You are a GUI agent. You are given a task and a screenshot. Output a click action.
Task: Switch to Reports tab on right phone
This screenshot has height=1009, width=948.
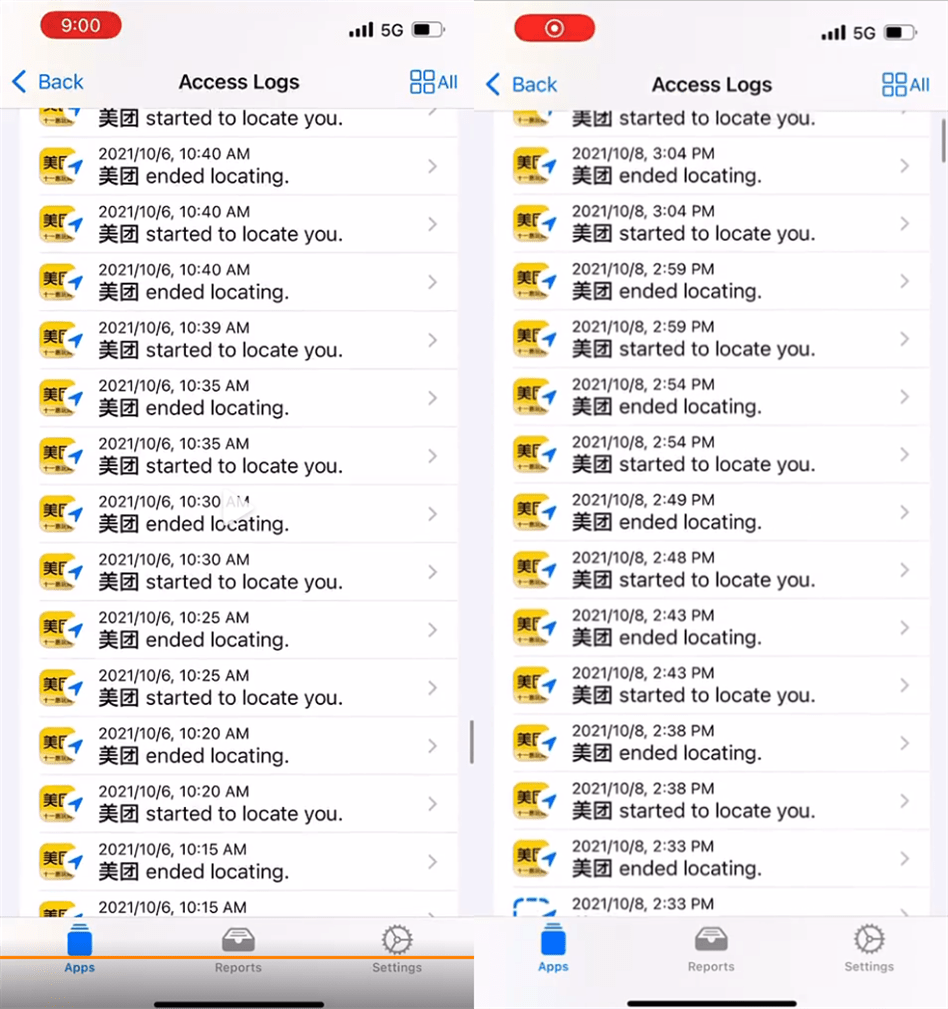pos(711,949)
